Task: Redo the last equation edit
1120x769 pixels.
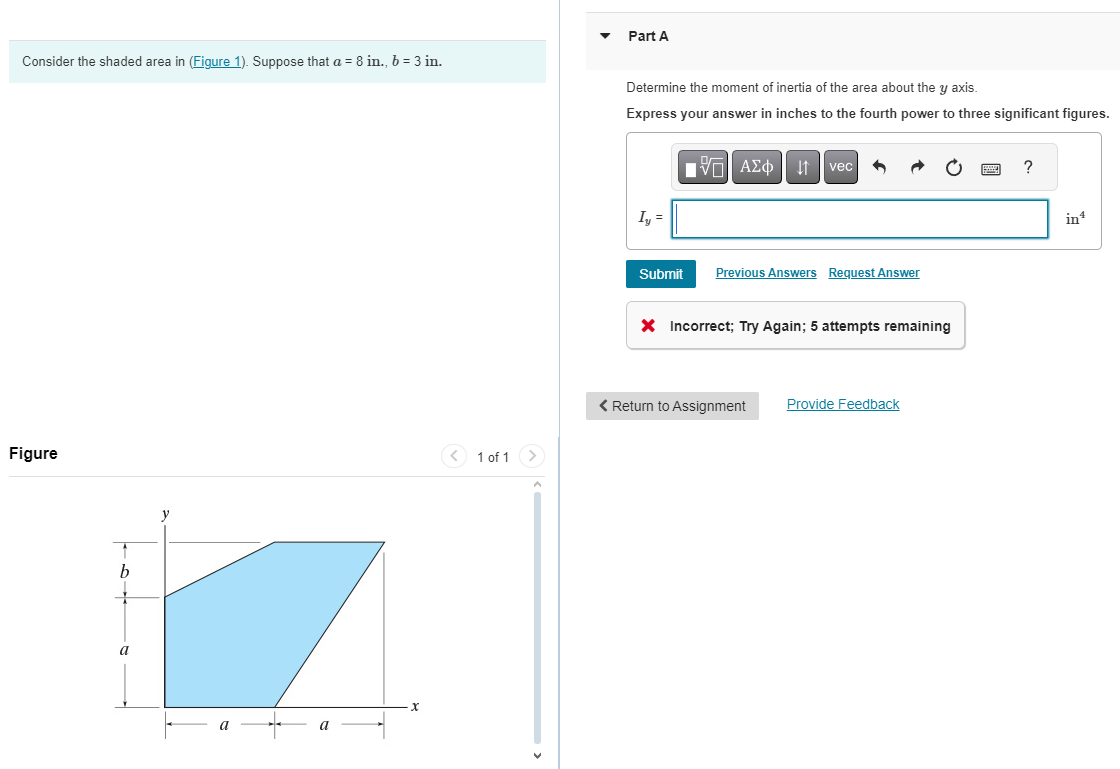Action: point(916,167)
